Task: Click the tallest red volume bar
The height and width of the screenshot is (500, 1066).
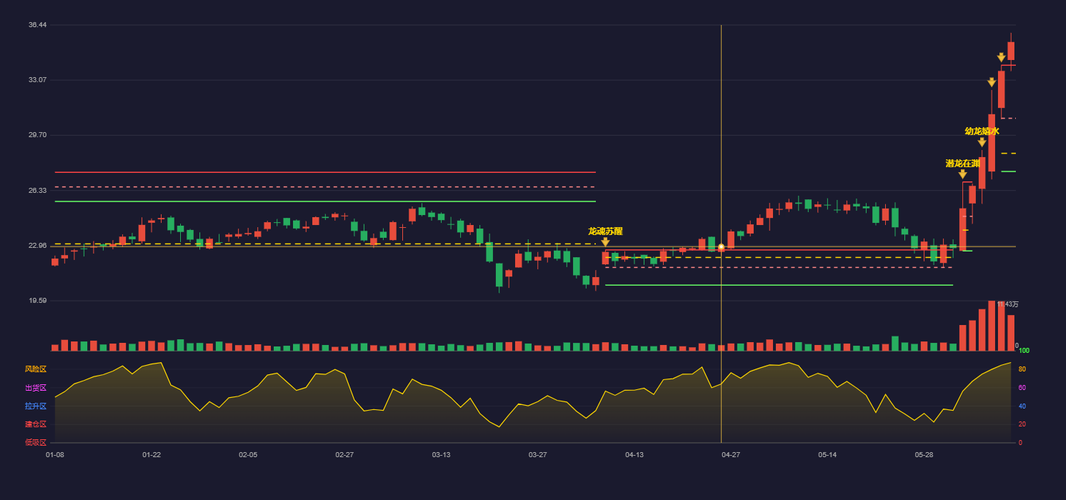Action: (x=991, y=325)
